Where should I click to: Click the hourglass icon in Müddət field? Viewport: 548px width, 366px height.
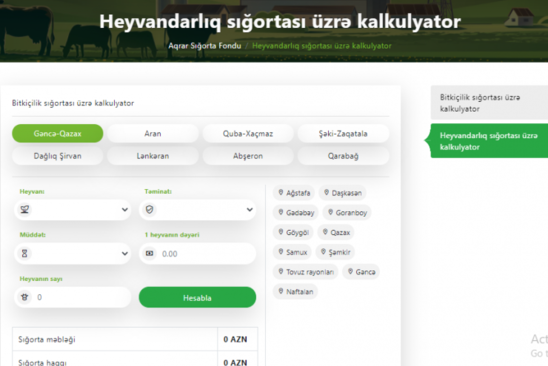(24, 253)
